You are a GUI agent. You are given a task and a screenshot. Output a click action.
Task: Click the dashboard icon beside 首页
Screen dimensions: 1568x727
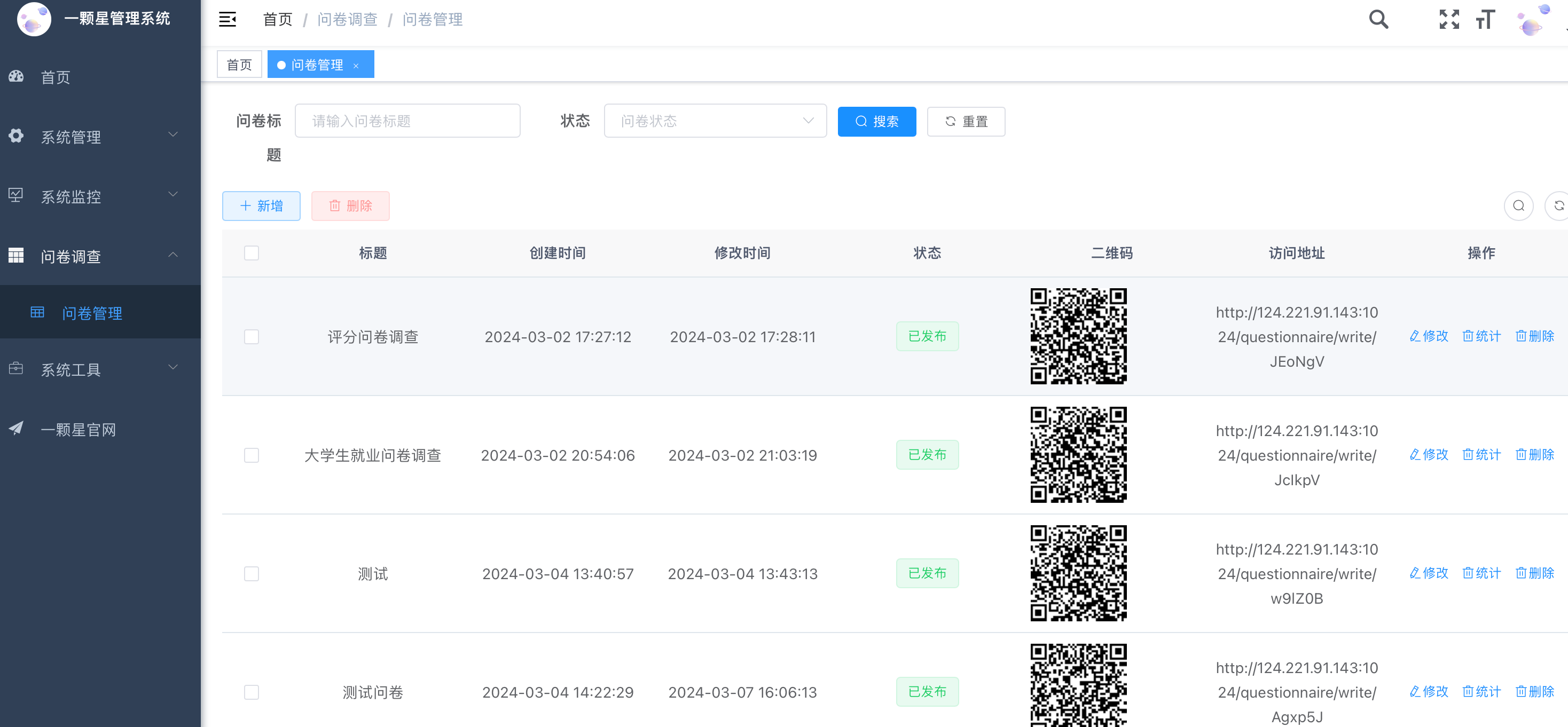[x=16, y=77]
